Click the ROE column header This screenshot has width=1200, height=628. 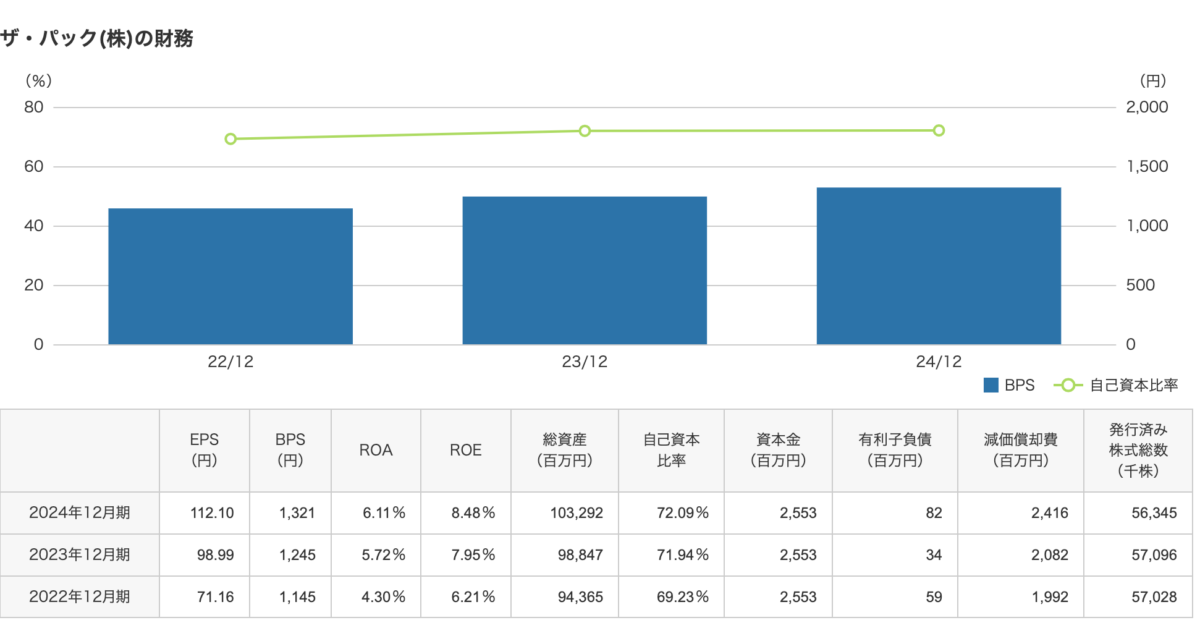(x=465, y=450)
